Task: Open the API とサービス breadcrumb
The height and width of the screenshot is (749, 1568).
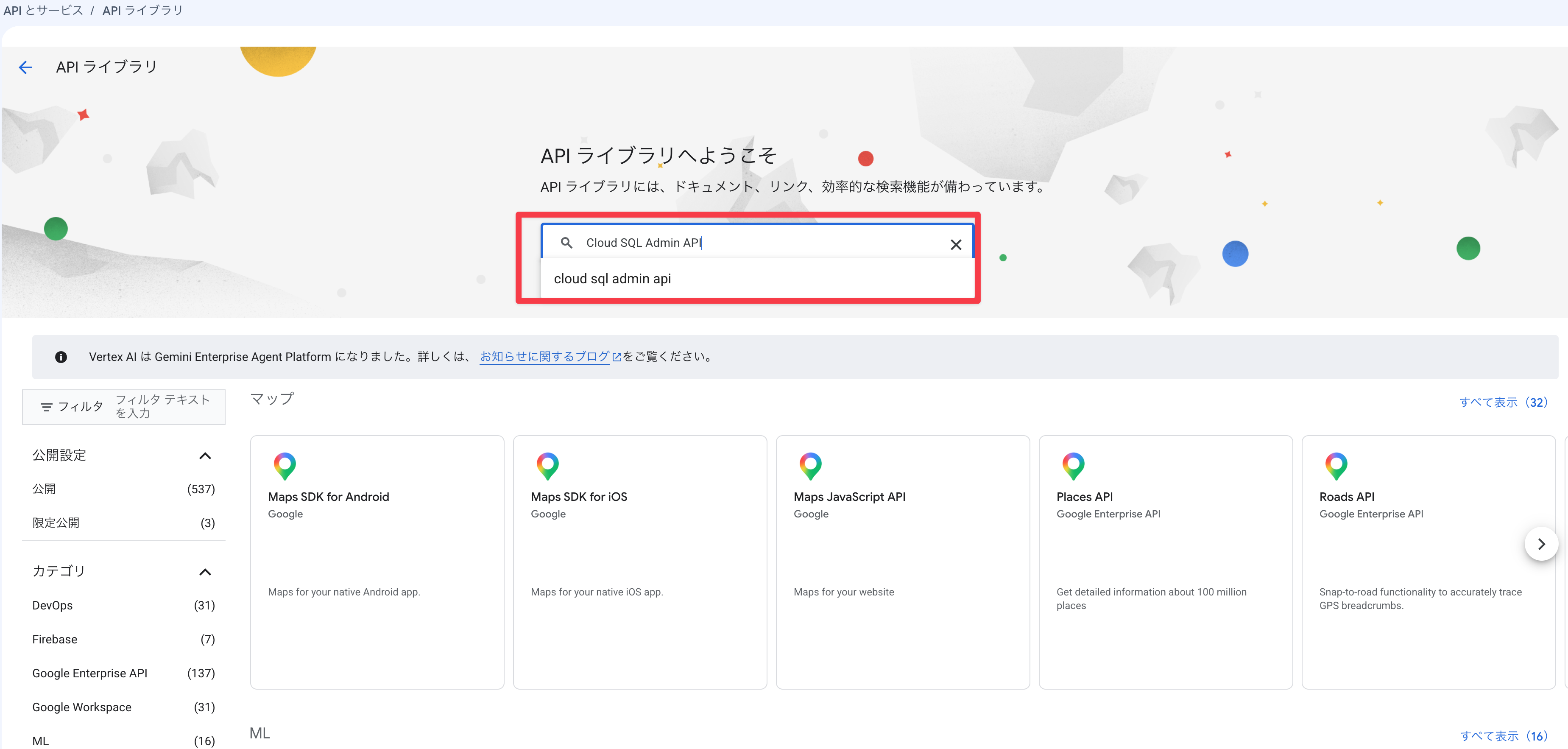Action: click(x=43, y=10)
